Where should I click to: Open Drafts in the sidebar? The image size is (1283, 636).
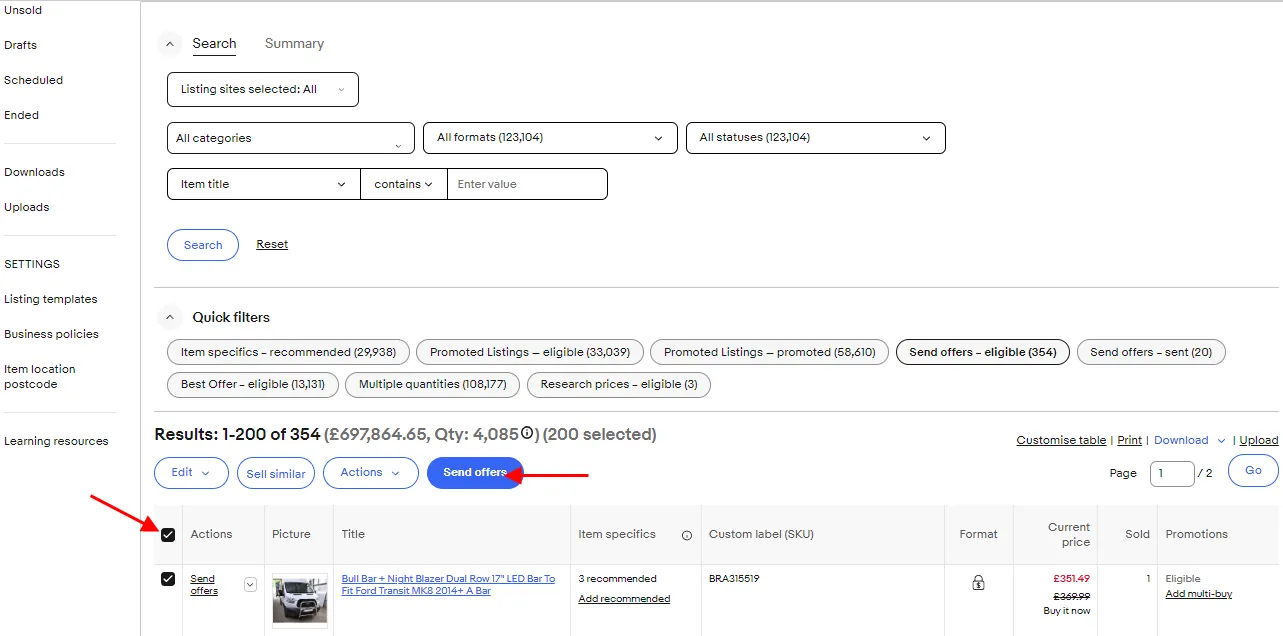[x=21, y=45]
